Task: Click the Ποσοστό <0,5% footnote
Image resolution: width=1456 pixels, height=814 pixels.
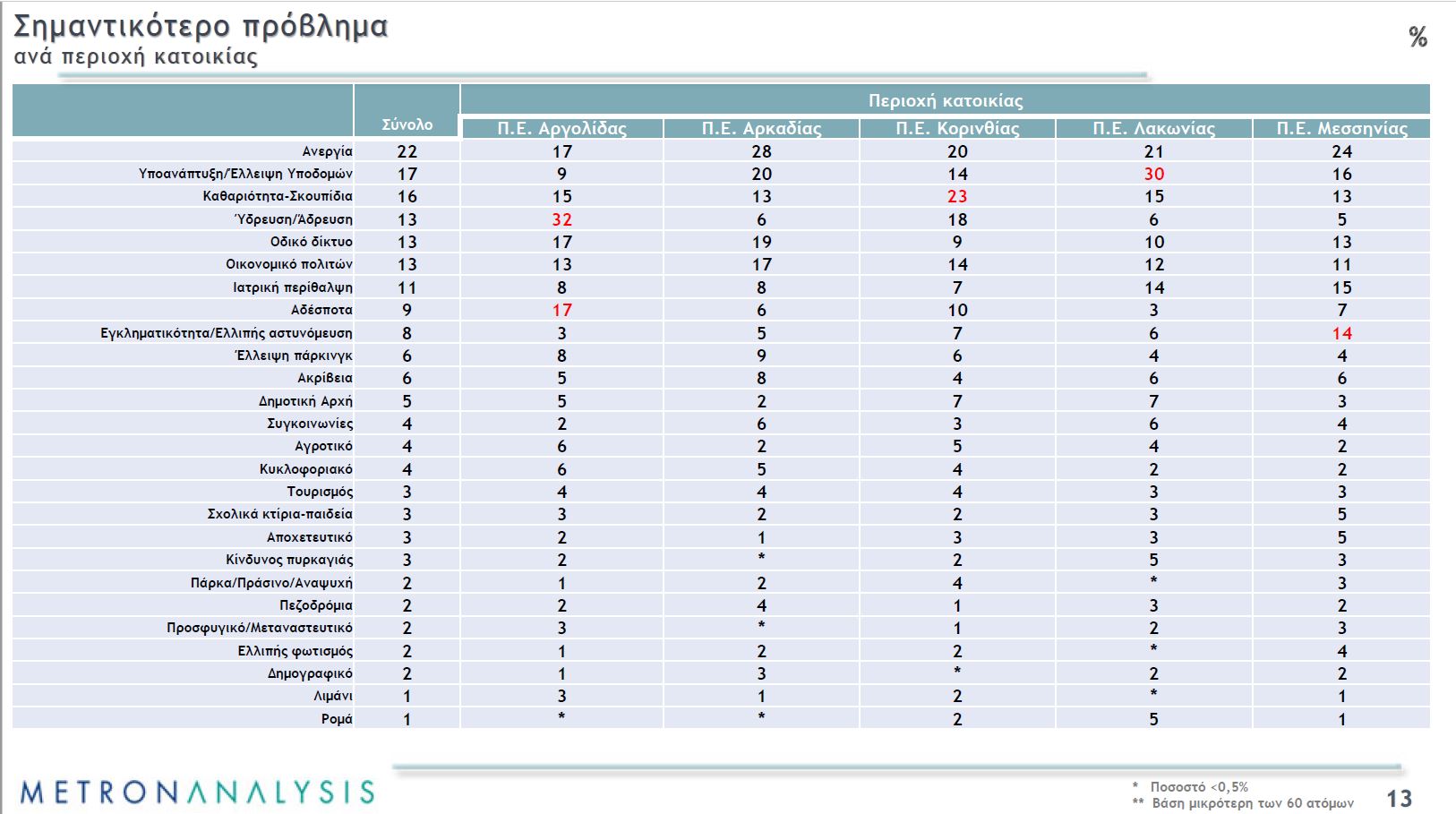Action: click(1198, 786)
